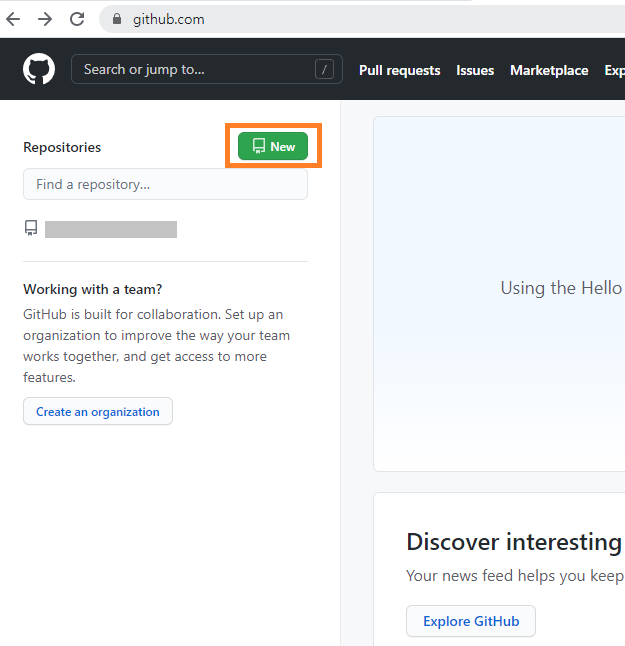Reload the page with the refresh icon
The width and height of the screenshot is (625, 646).
point(77,19)
